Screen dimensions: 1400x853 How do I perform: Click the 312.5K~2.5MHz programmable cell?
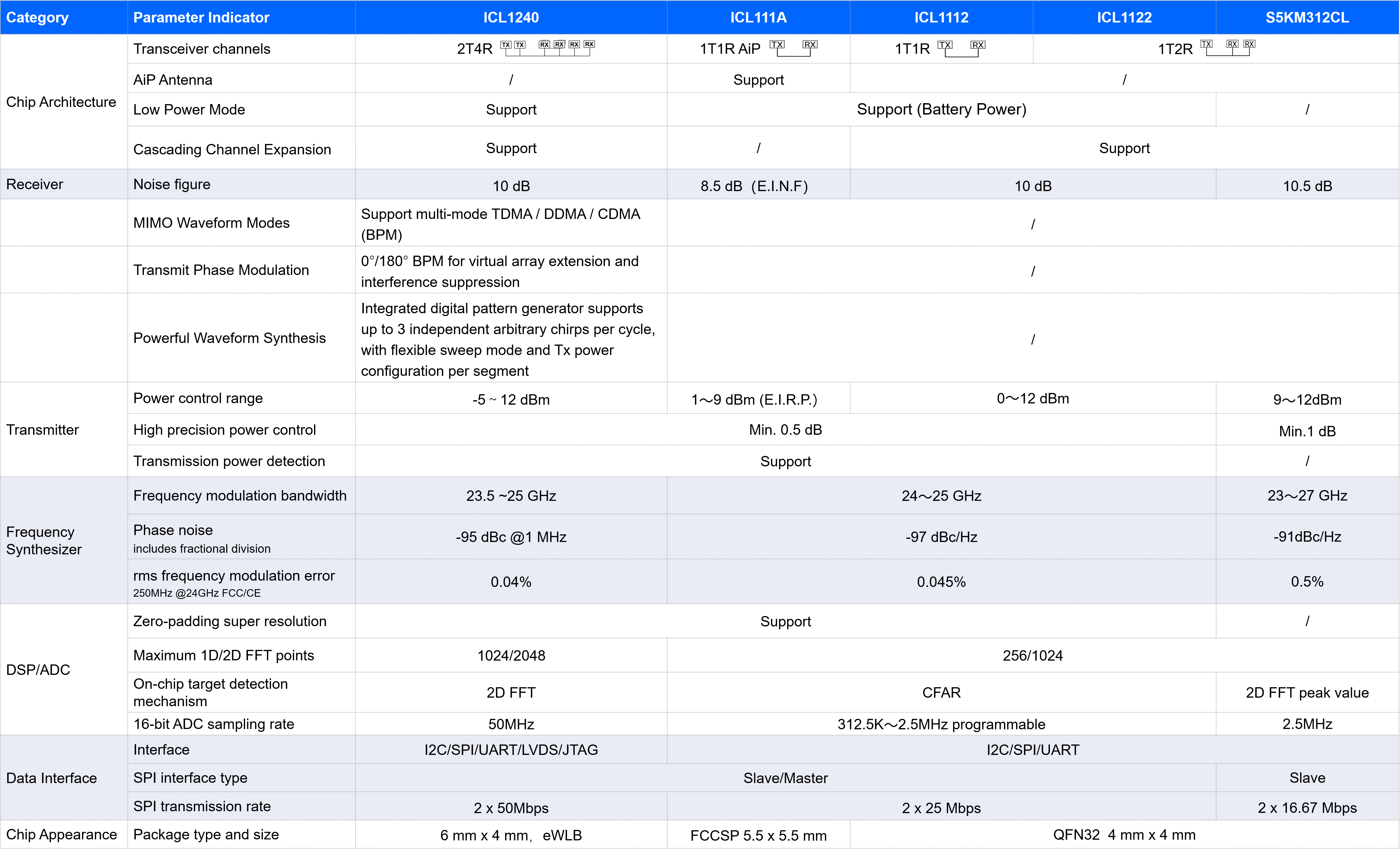click(x=941, y=724)
